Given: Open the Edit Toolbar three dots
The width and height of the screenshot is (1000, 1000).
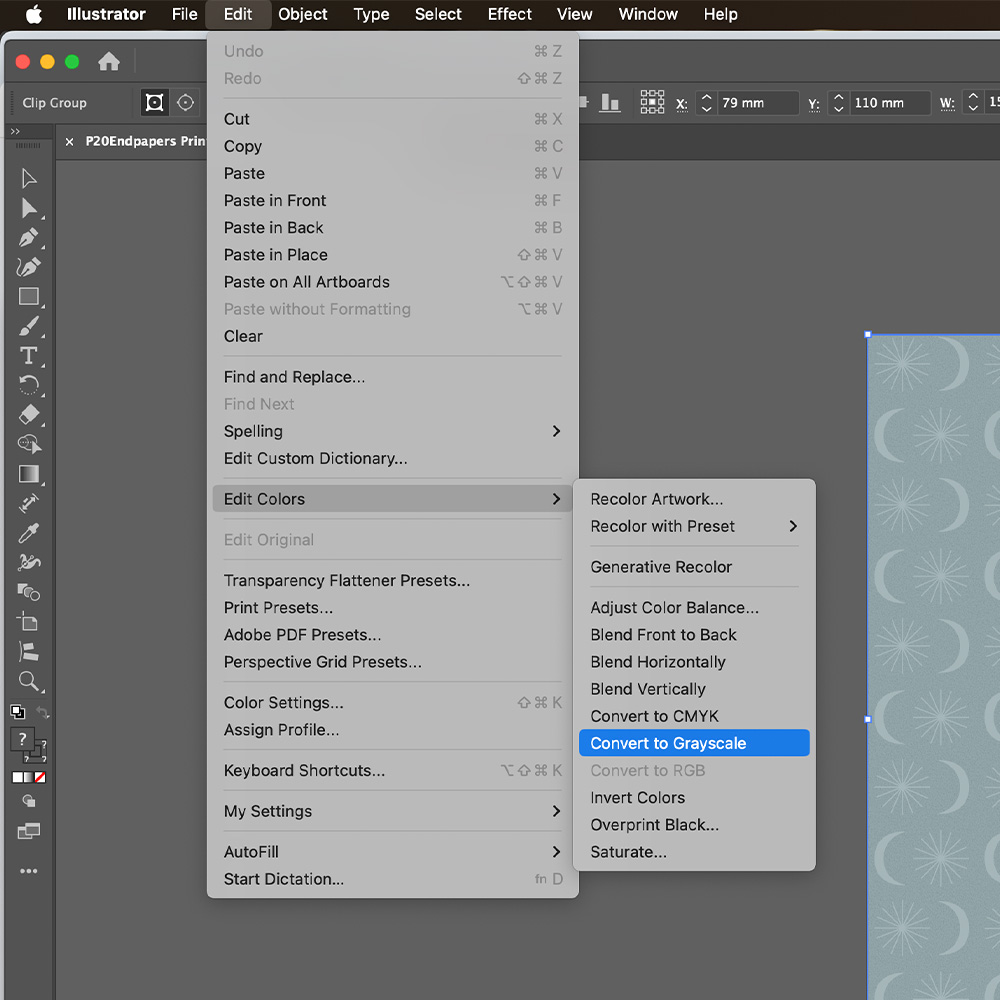Looking at the screenshot, I should [29, 871].
